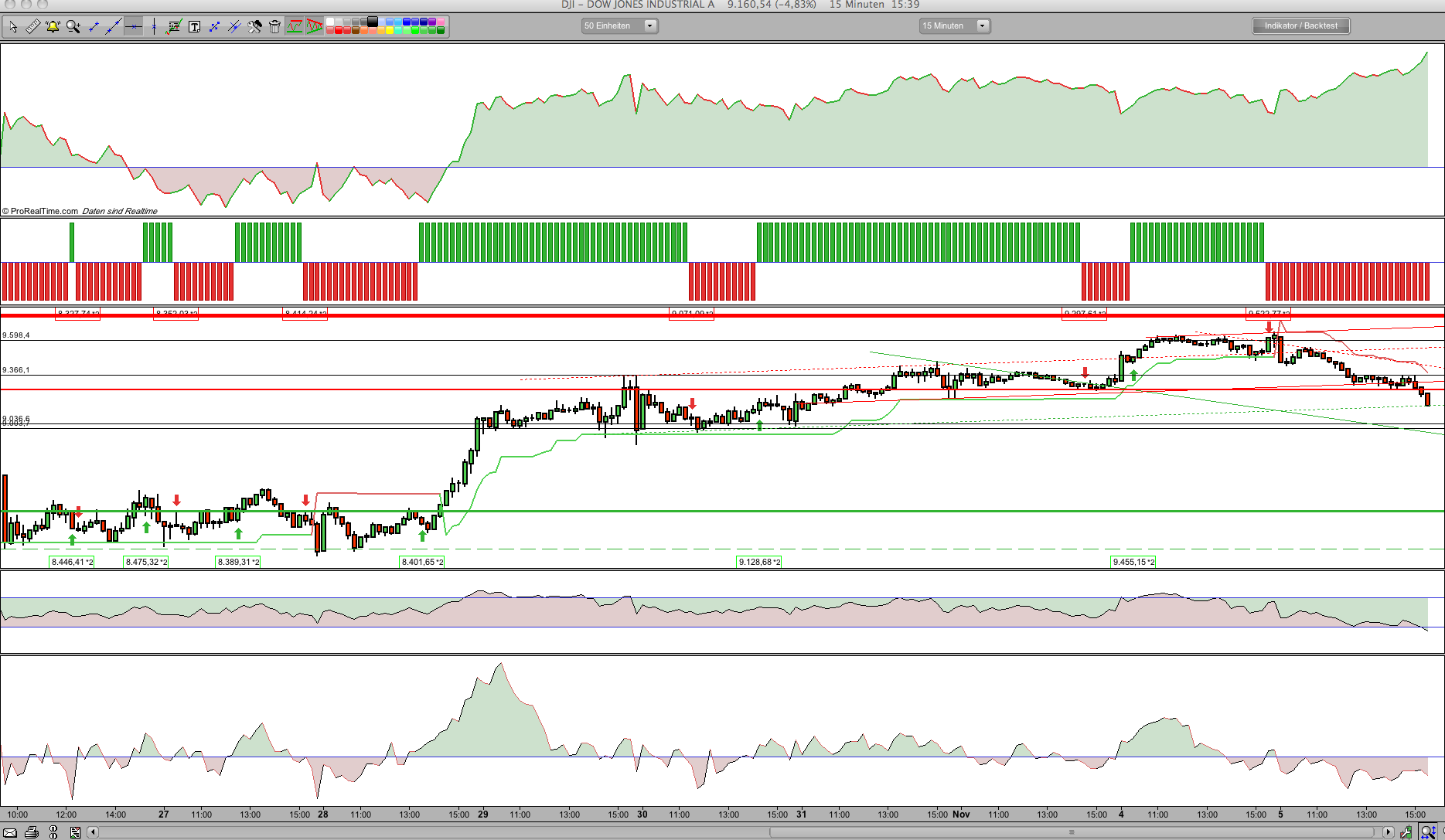Open the 15 Minuten timeframe dropdown
The height and width of the screenshot is (840, 1445).
[x=955, y=26]
